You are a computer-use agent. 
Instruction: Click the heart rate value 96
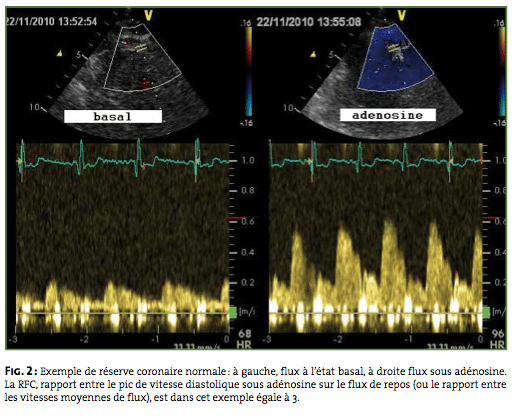[498, 334]
